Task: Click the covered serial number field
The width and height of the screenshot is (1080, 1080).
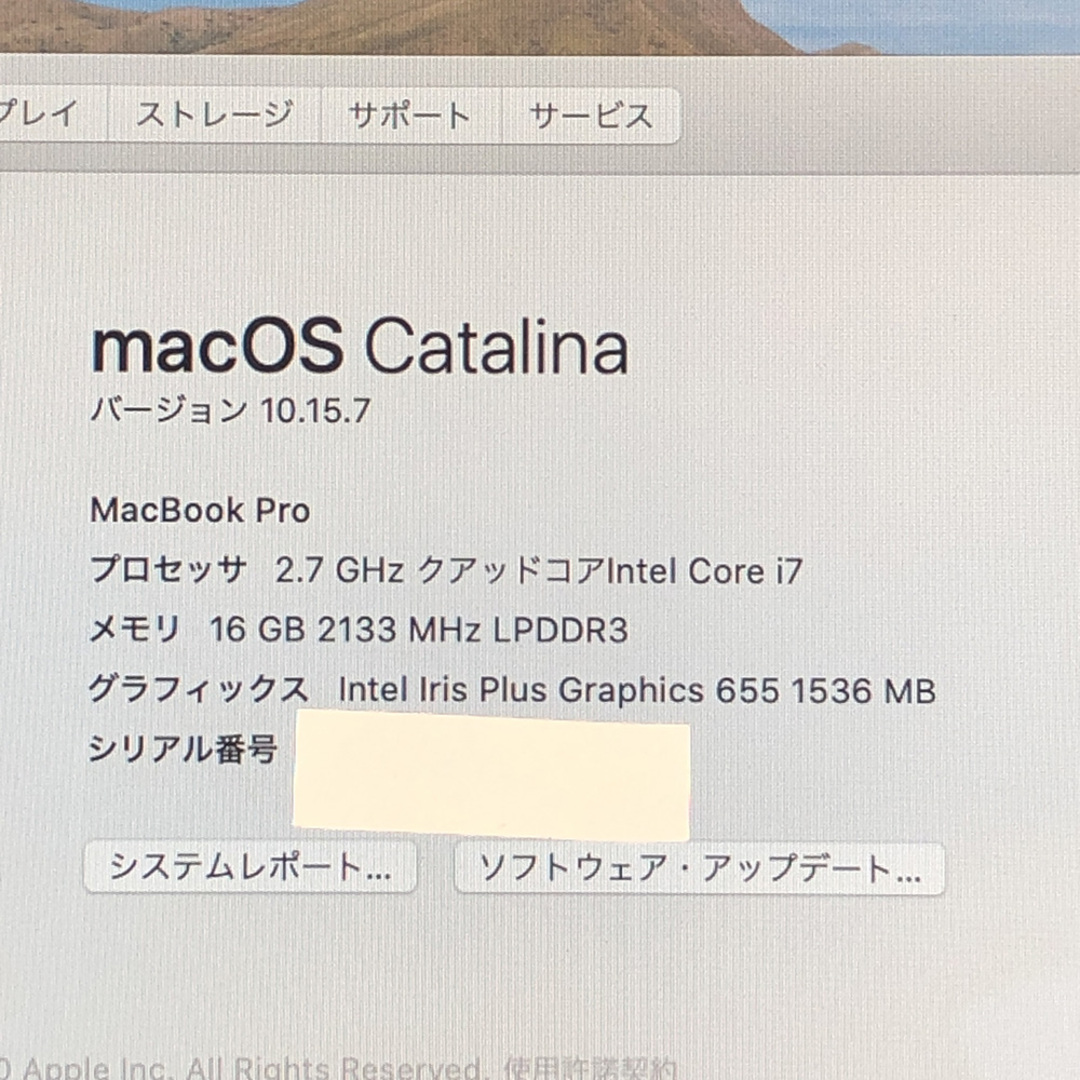Action: coord(492,776)
